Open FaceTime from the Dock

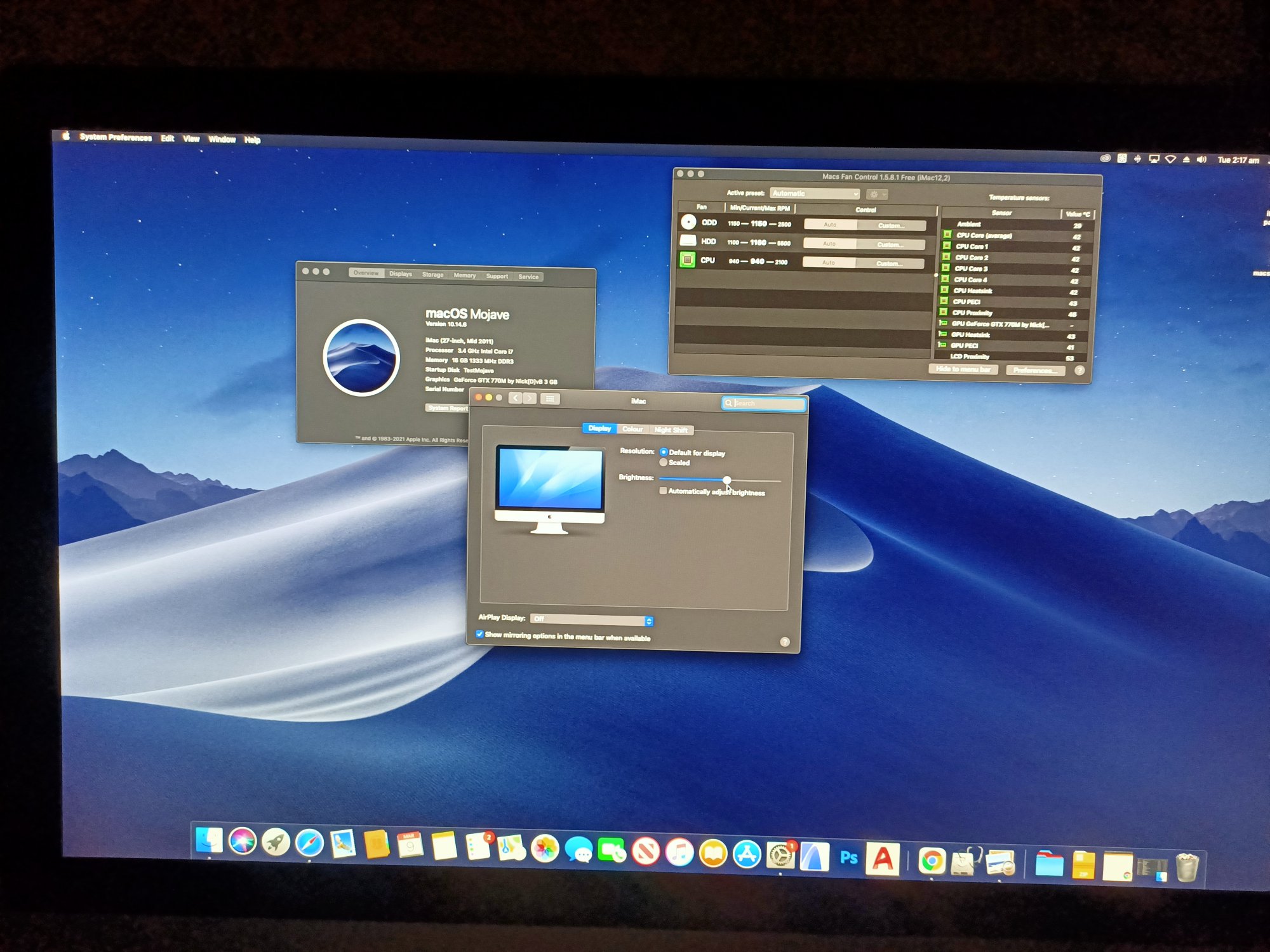point(612,850)
